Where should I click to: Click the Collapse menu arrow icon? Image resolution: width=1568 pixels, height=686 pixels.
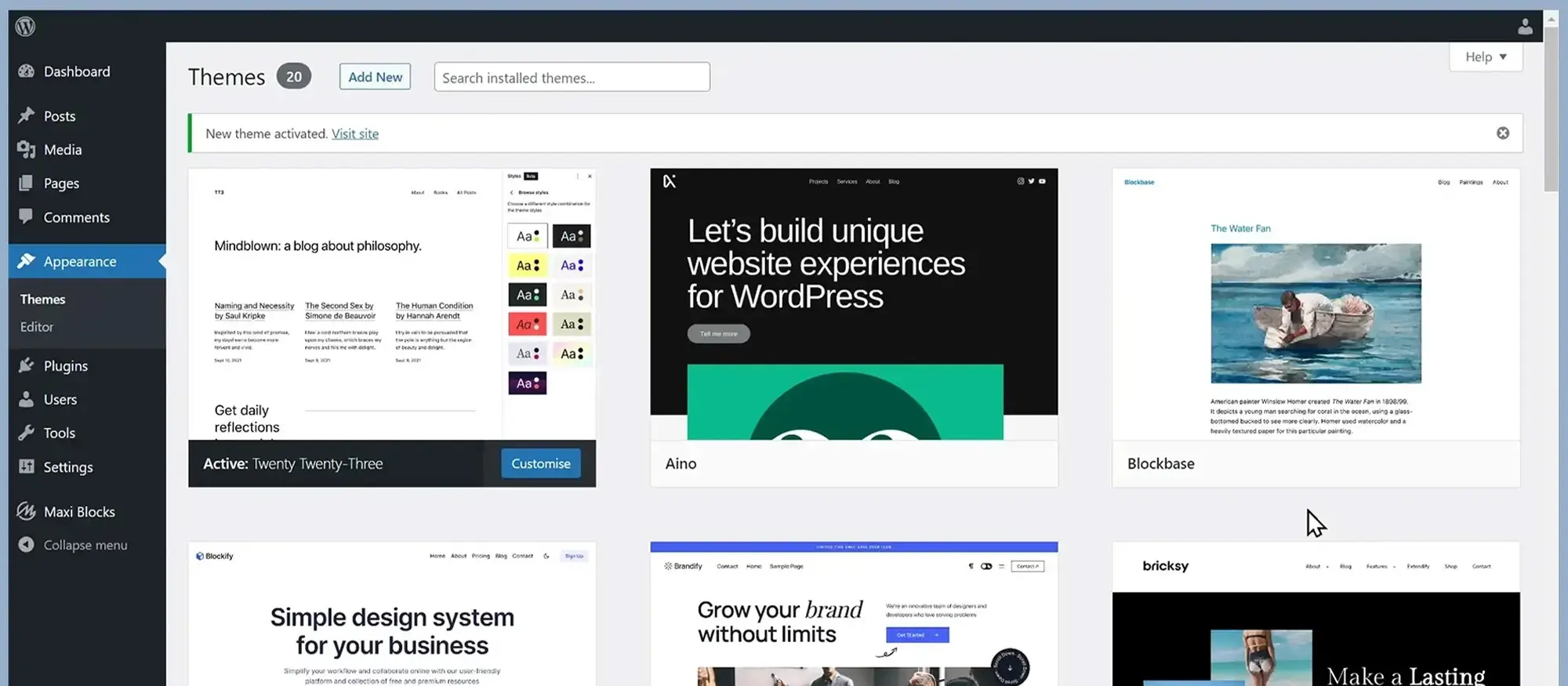[26, 544]
